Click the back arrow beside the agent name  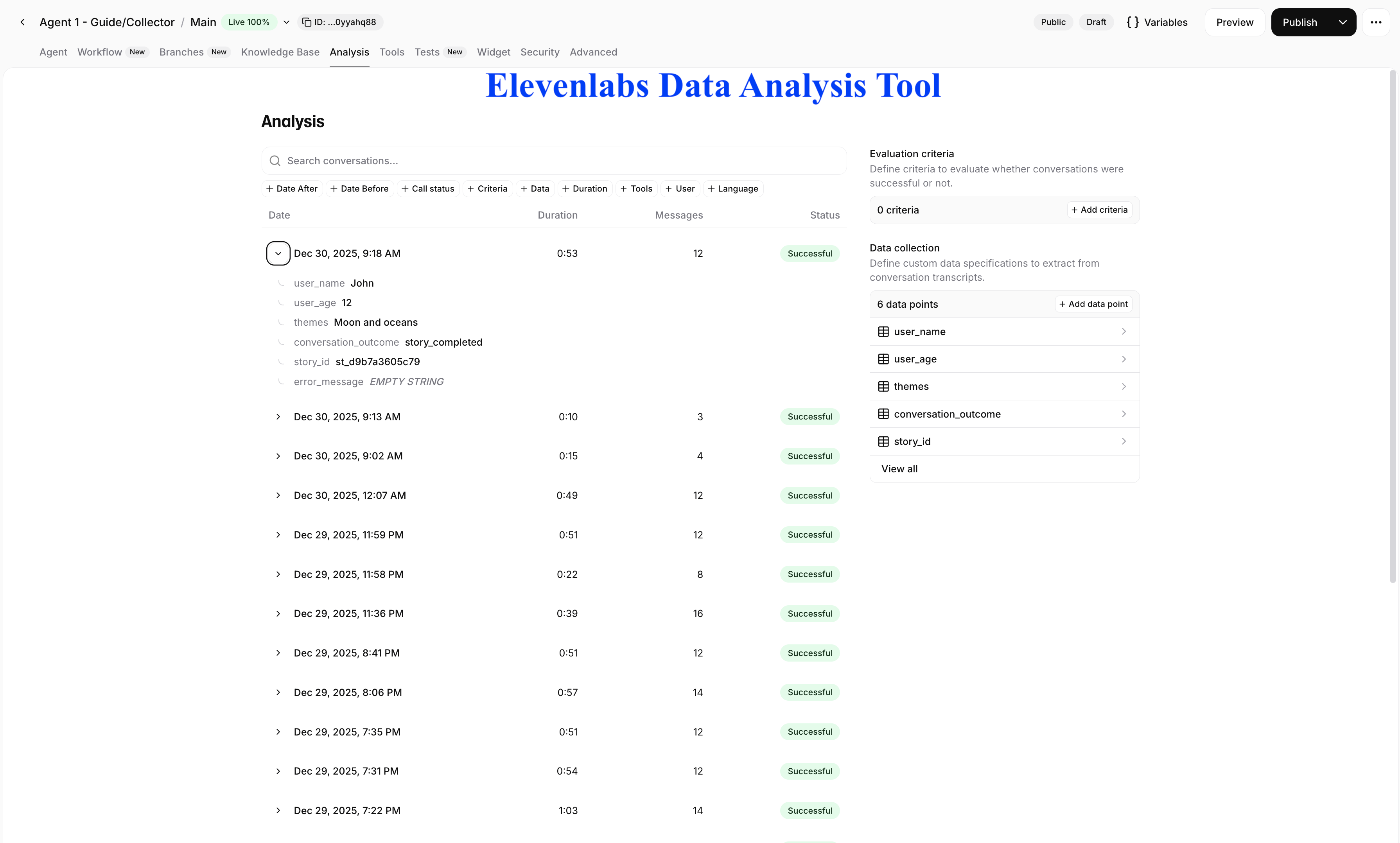pos(22,22)
